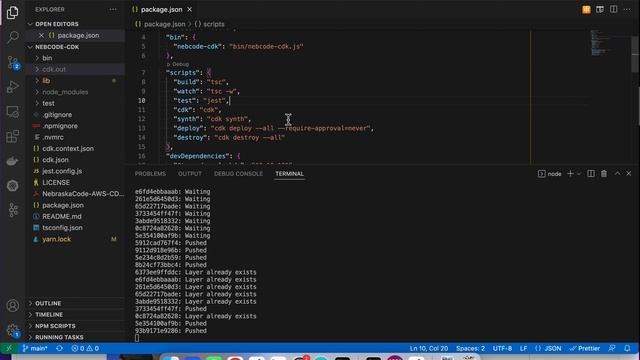Add a new terminal with plus icon
This screenshot has width=640, height=360.
pyautogui.click(x=570, y=173)
